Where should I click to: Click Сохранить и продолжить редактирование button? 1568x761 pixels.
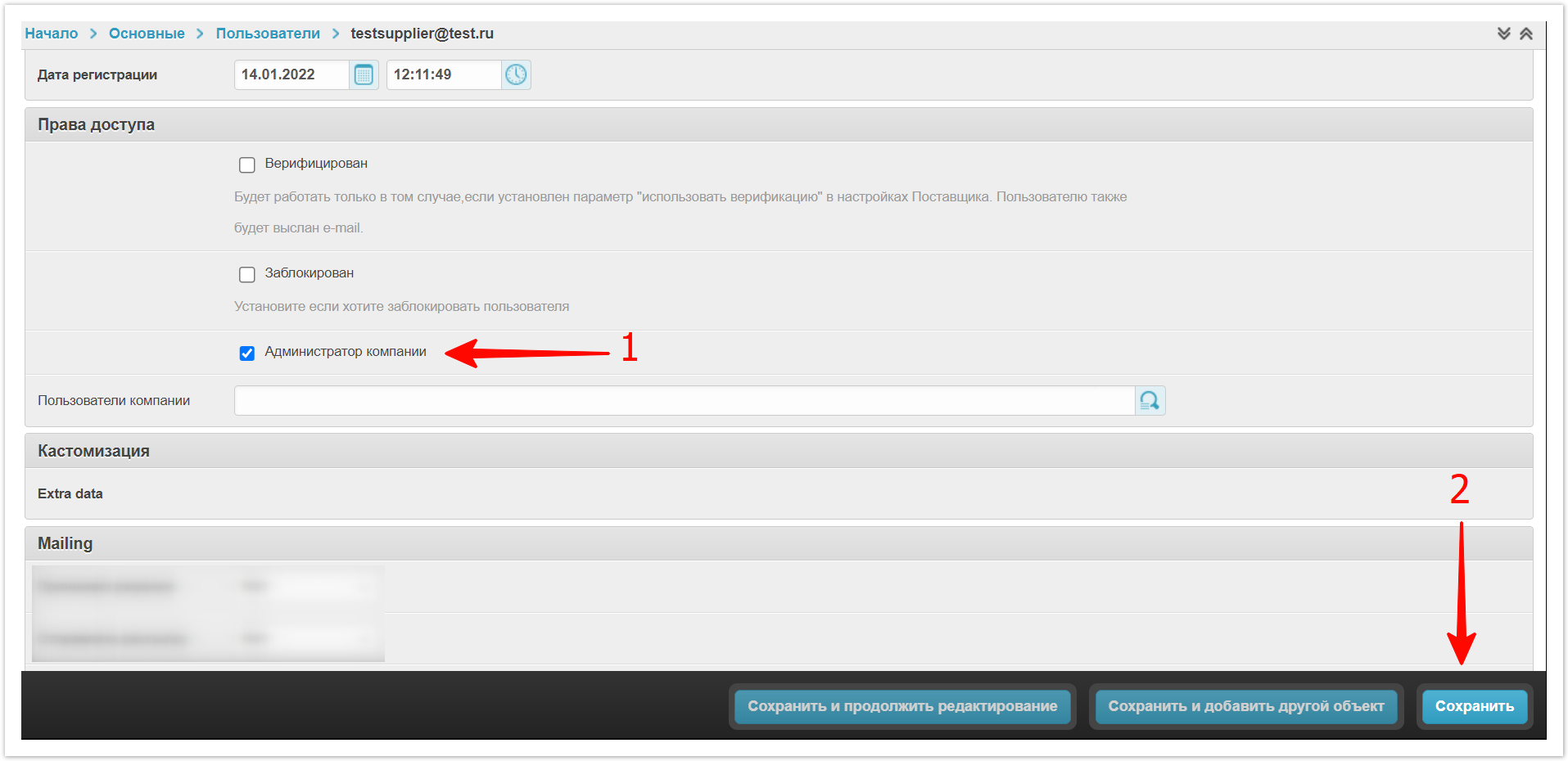pyautogui.click(x=902, y=706)
